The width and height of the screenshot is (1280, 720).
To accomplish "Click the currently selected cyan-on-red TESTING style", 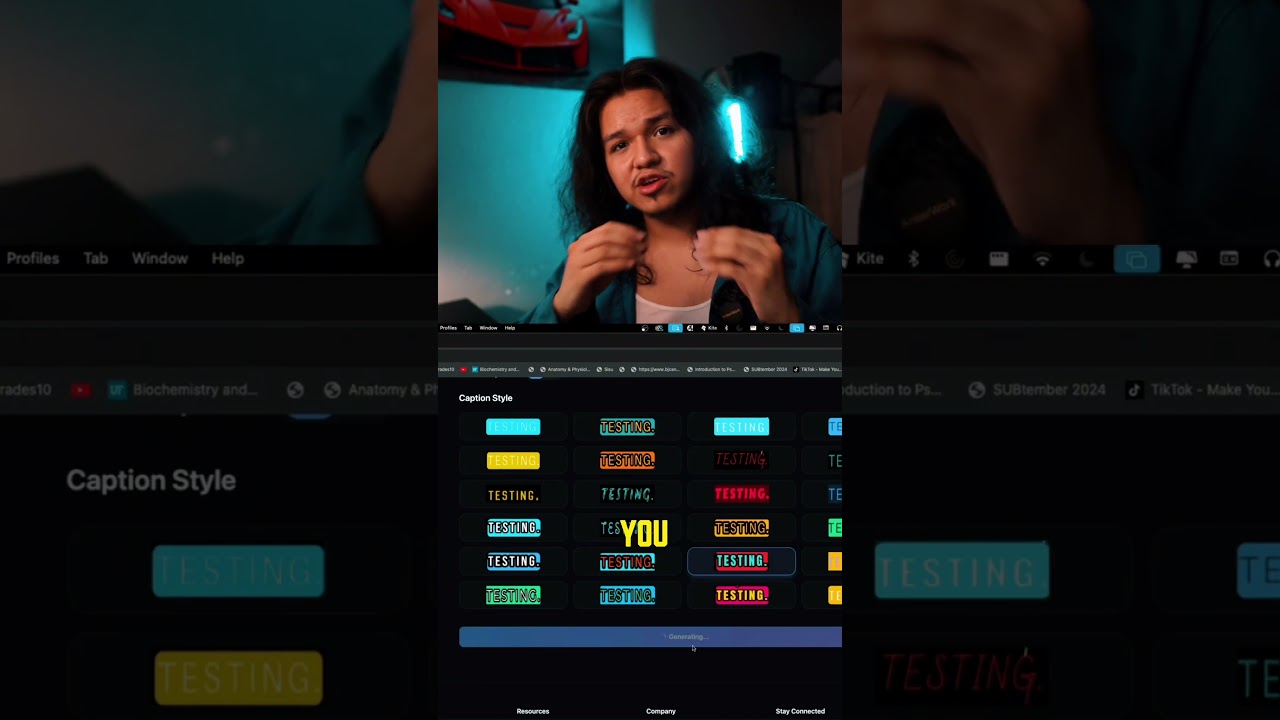I will pyautogui.click(x=741, y=561).
